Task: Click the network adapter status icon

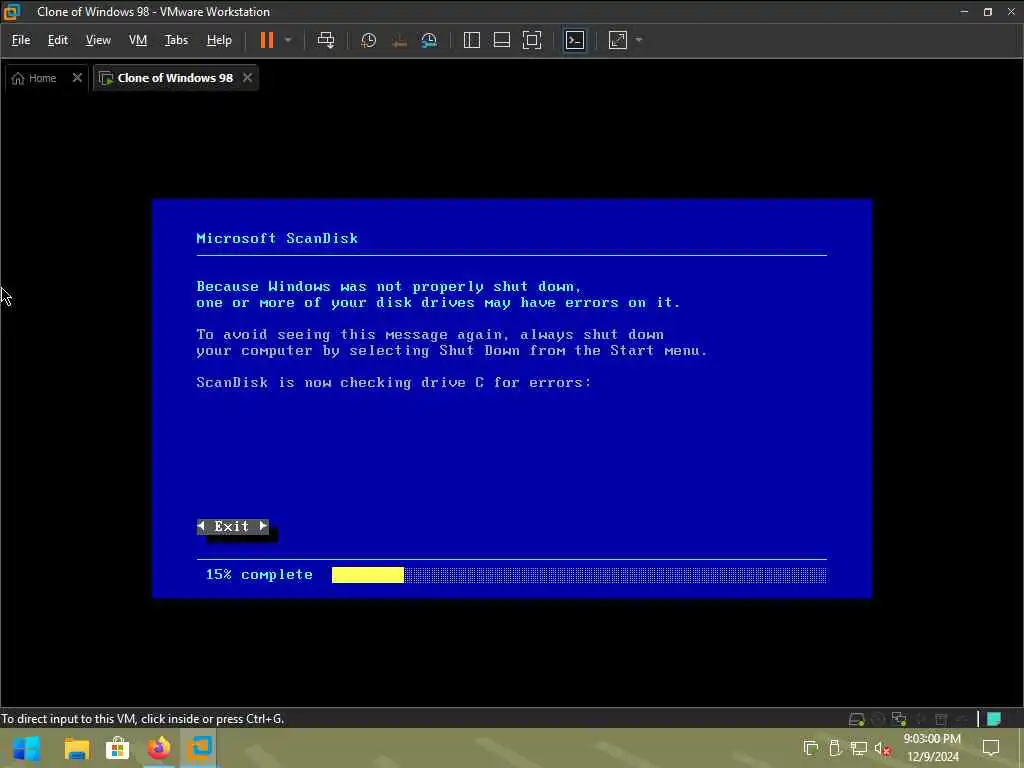Action: tap(899, 719)
